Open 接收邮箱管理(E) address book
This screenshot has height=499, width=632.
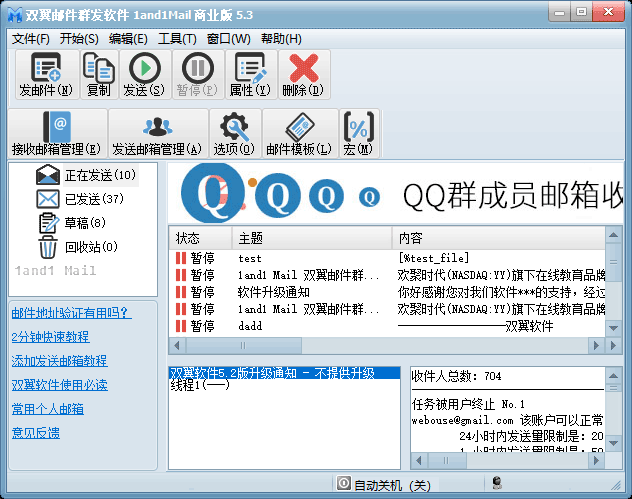click(57, 133)
